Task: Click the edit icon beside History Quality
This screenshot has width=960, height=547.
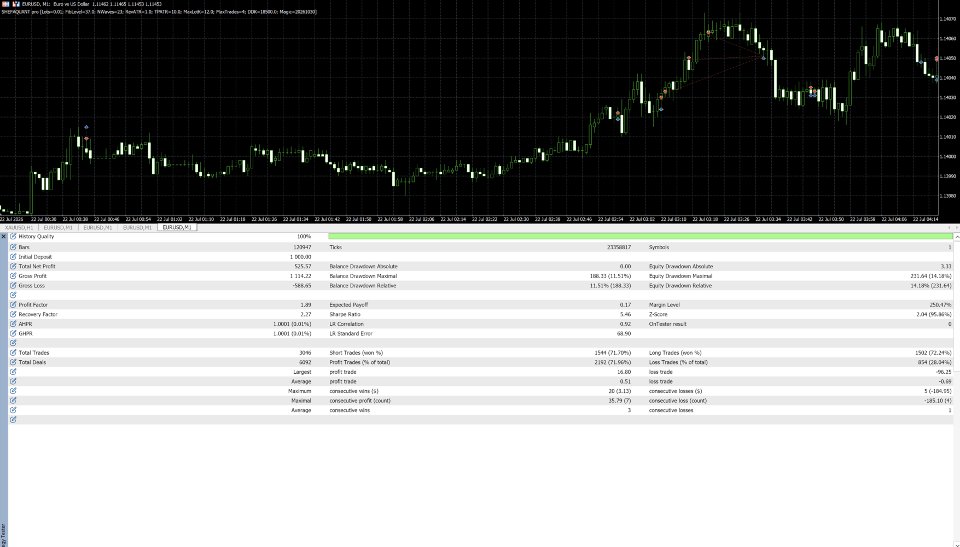Action: pyautogui.click(x=13, y=236)
